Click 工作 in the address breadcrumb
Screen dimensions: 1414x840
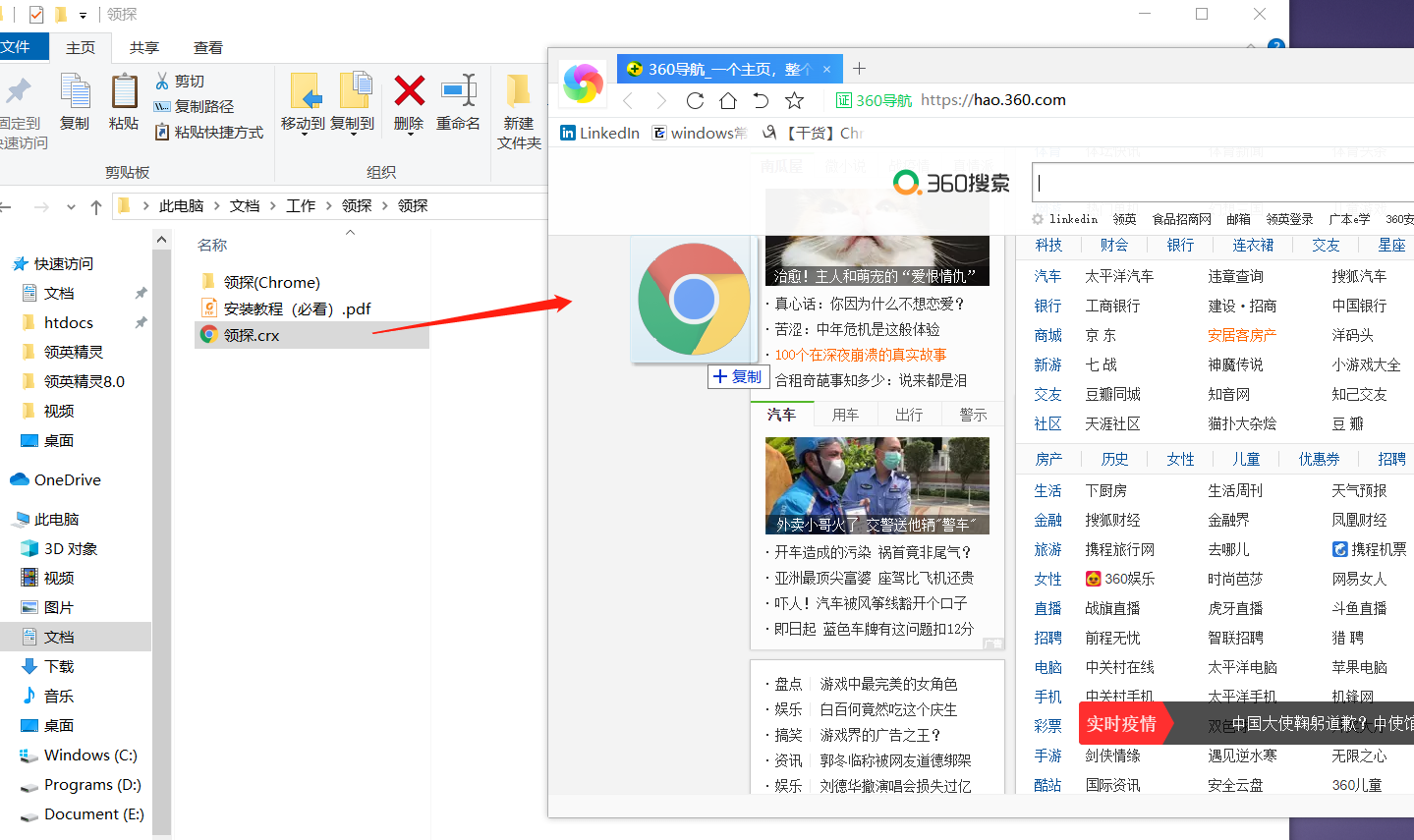pos(301,205)
